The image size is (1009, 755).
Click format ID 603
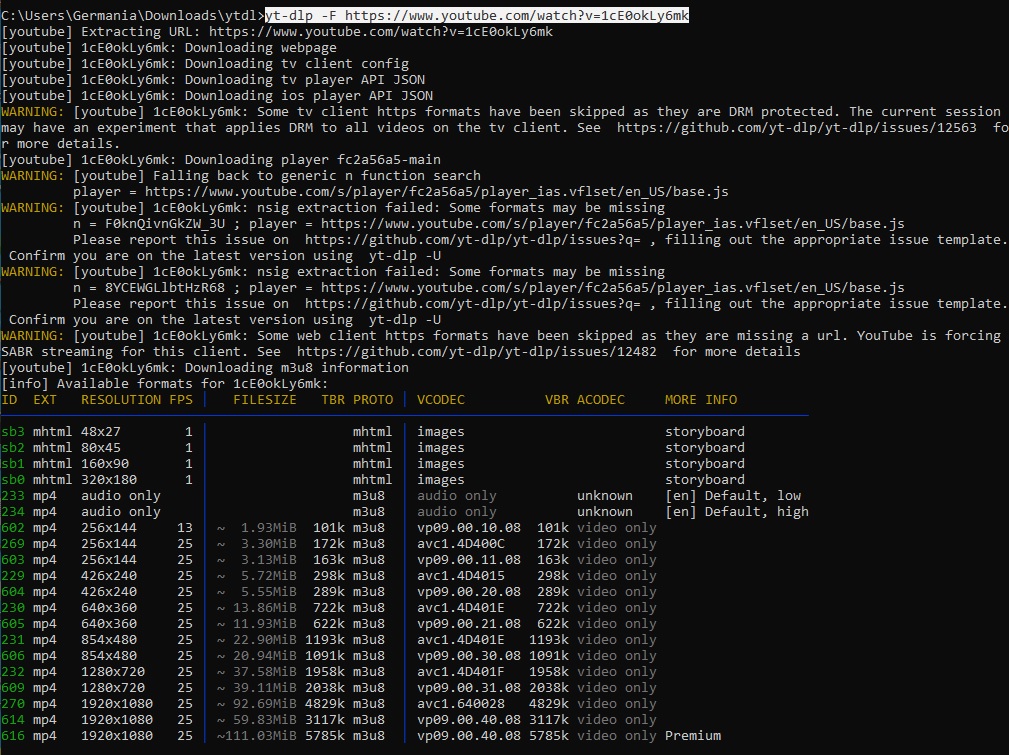(x=13, y=560)
